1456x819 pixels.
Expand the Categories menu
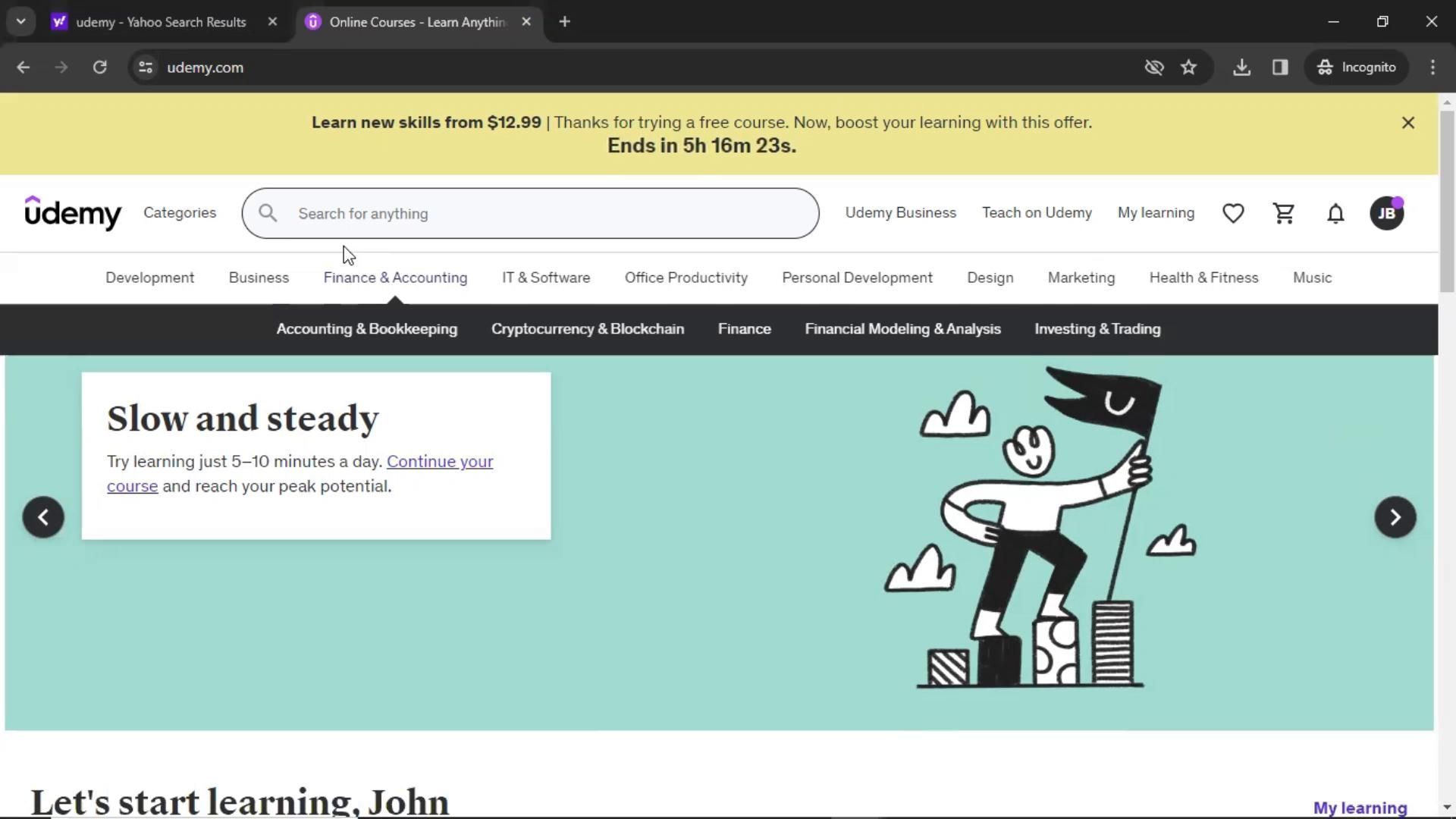[x=180, y=213]
